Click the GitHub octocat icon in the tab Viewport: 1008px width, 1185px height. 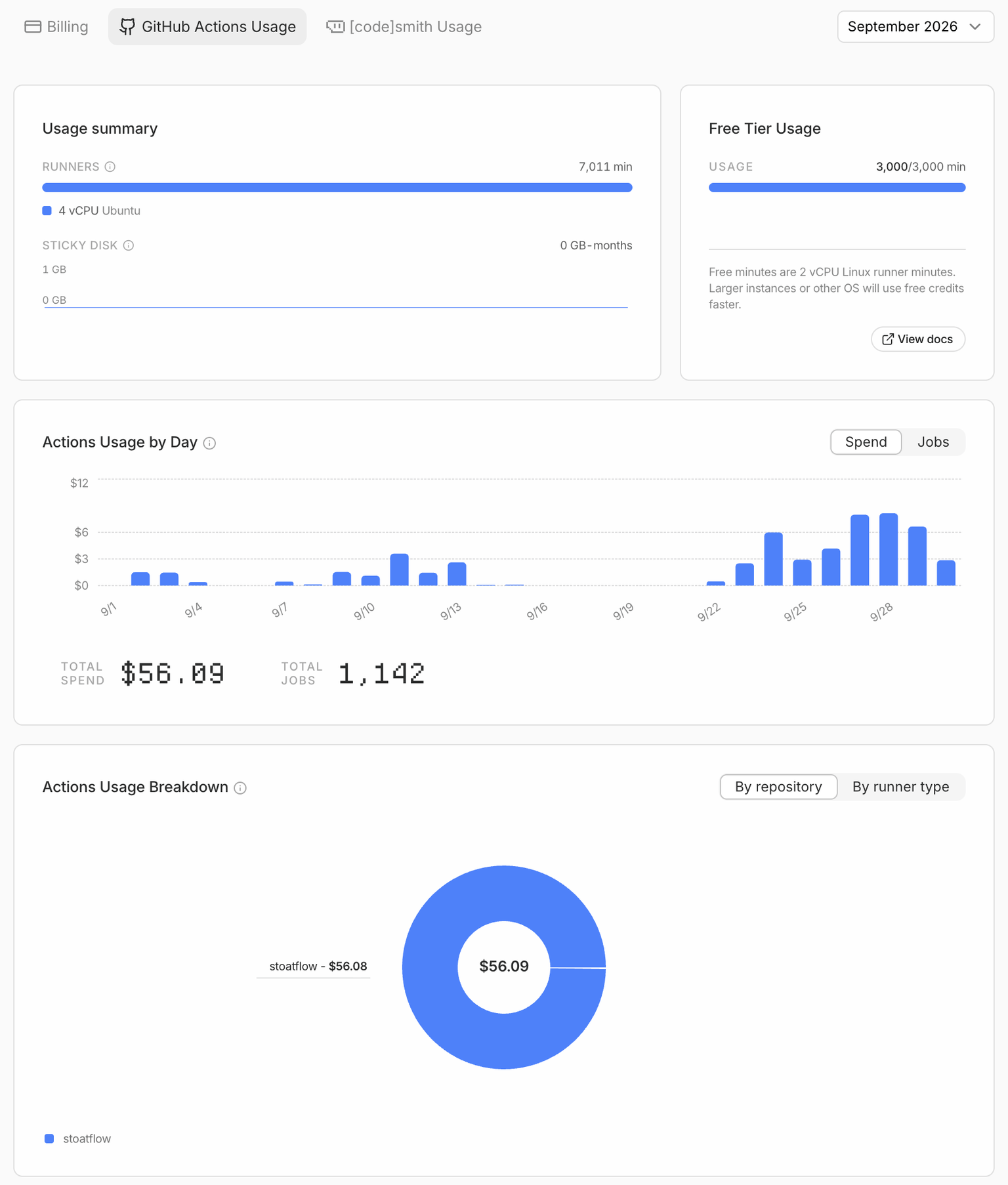127,27
